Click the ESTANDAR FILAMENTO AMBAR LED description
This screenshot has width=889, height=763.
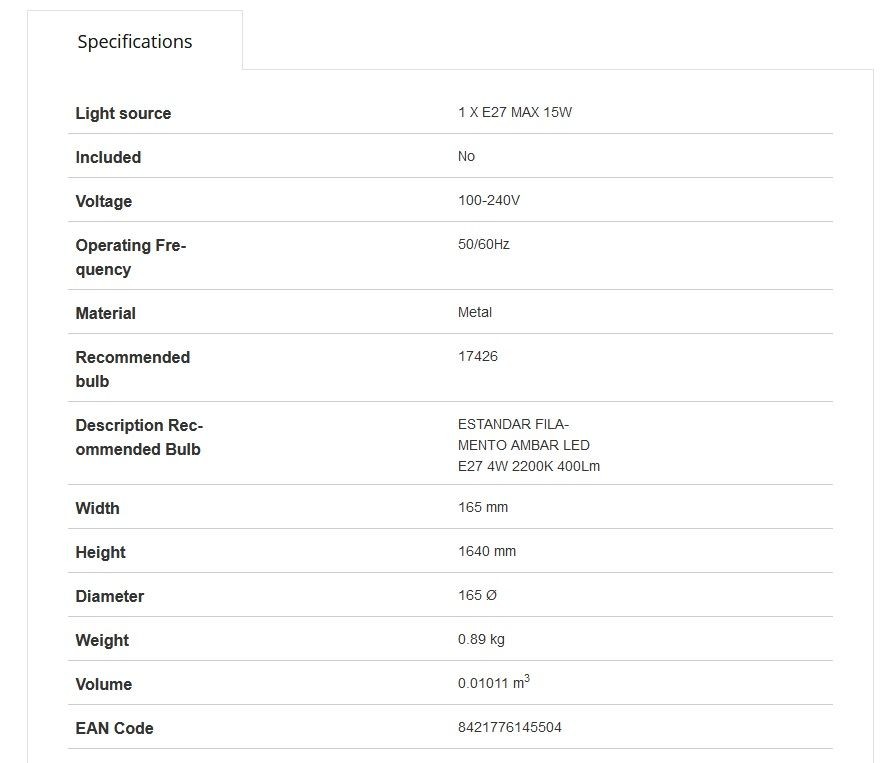[528, 445]
